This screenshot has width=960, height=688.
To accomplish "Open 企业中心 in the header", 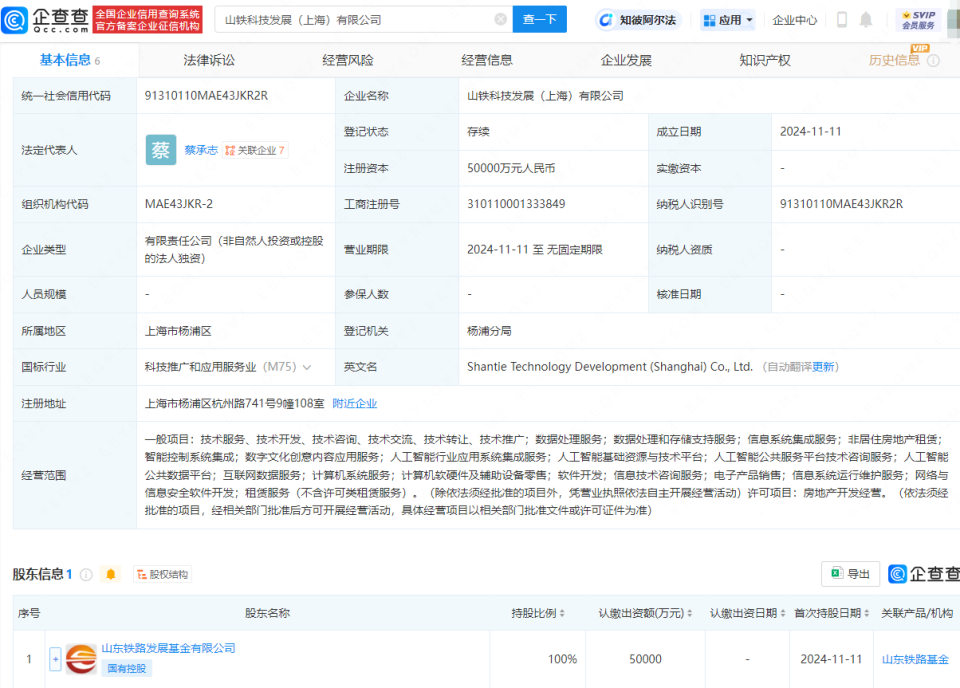I will tap(795, 20).
